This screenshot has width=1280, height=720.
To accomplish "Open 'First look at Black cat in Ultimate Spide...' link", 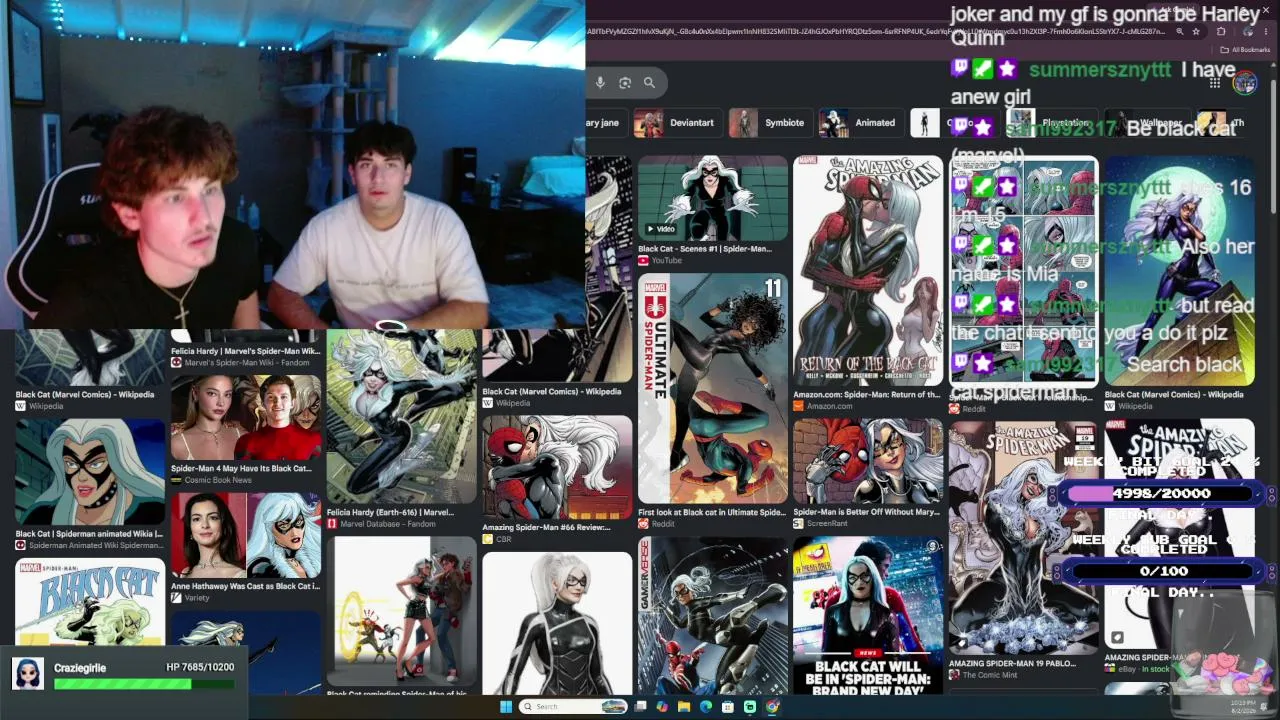I will [712, 513].
